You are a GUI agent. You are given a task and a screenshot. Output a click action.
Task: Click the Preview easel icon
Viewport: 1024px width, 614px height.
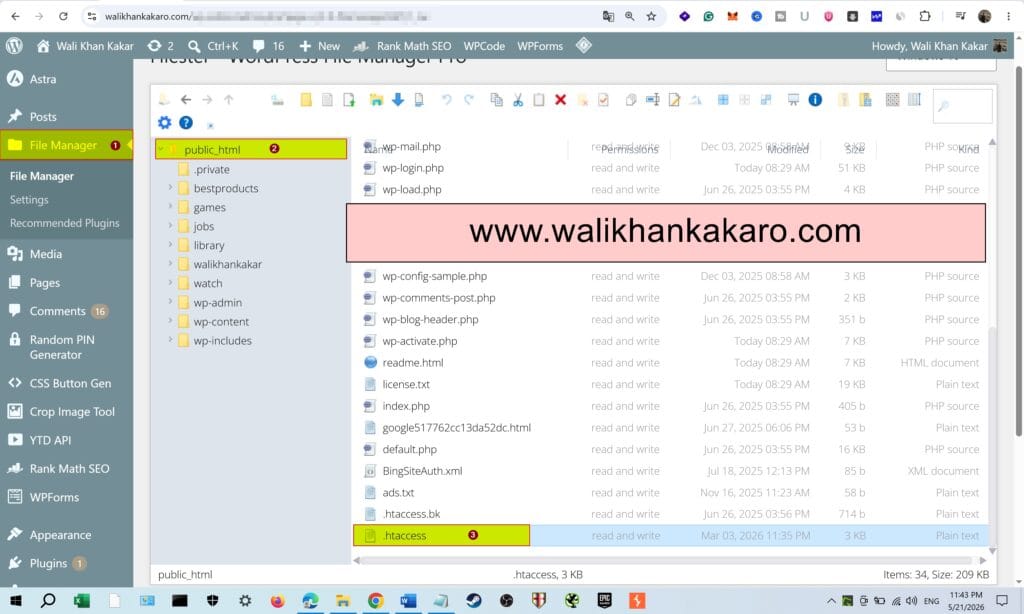pos(793,99)
